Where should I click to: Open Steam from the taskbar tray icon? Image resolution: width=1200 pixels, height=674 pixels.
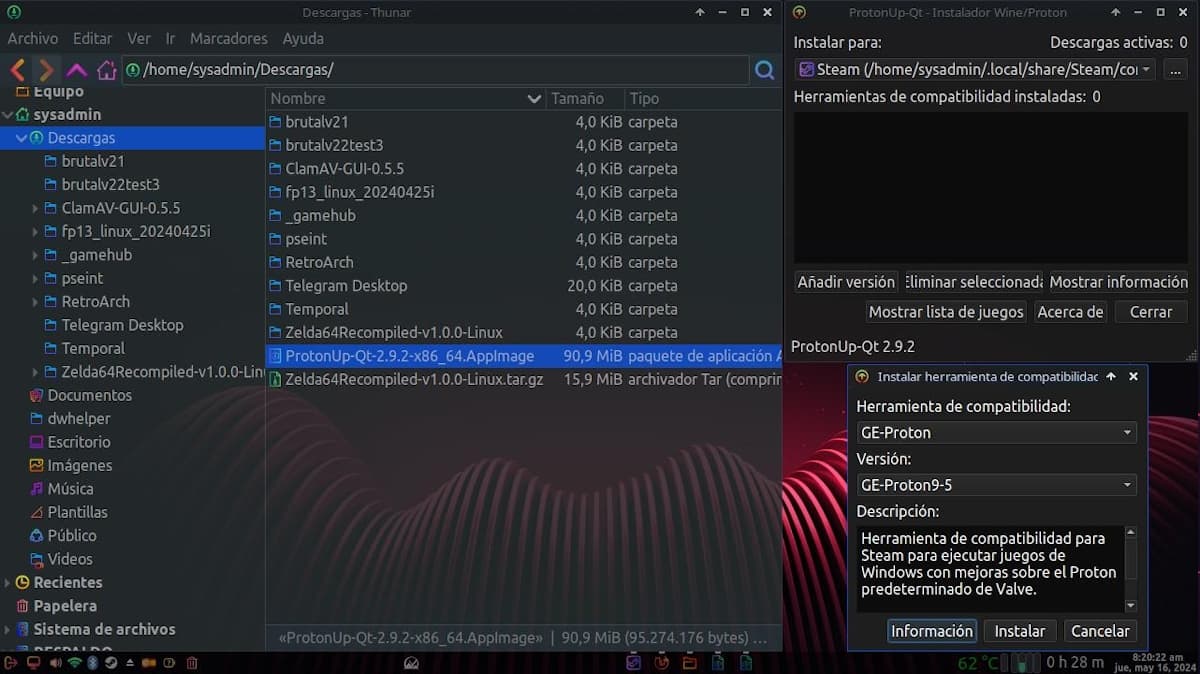(x=111, y=662)
